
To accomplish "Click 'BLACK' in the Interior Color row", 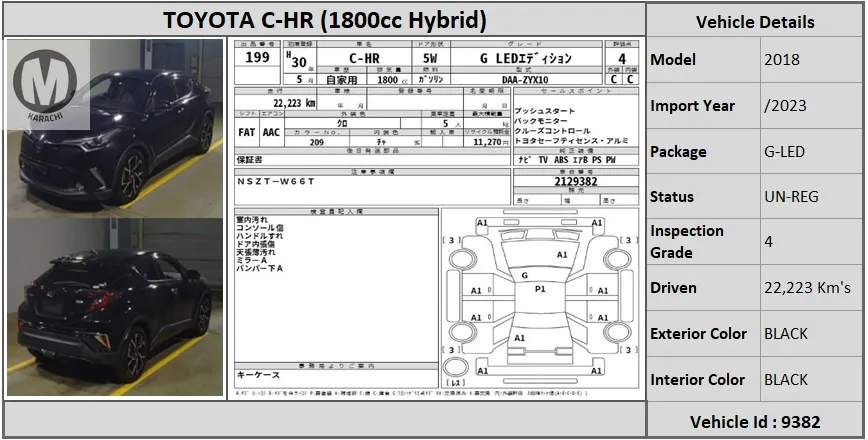I will 786,380.
